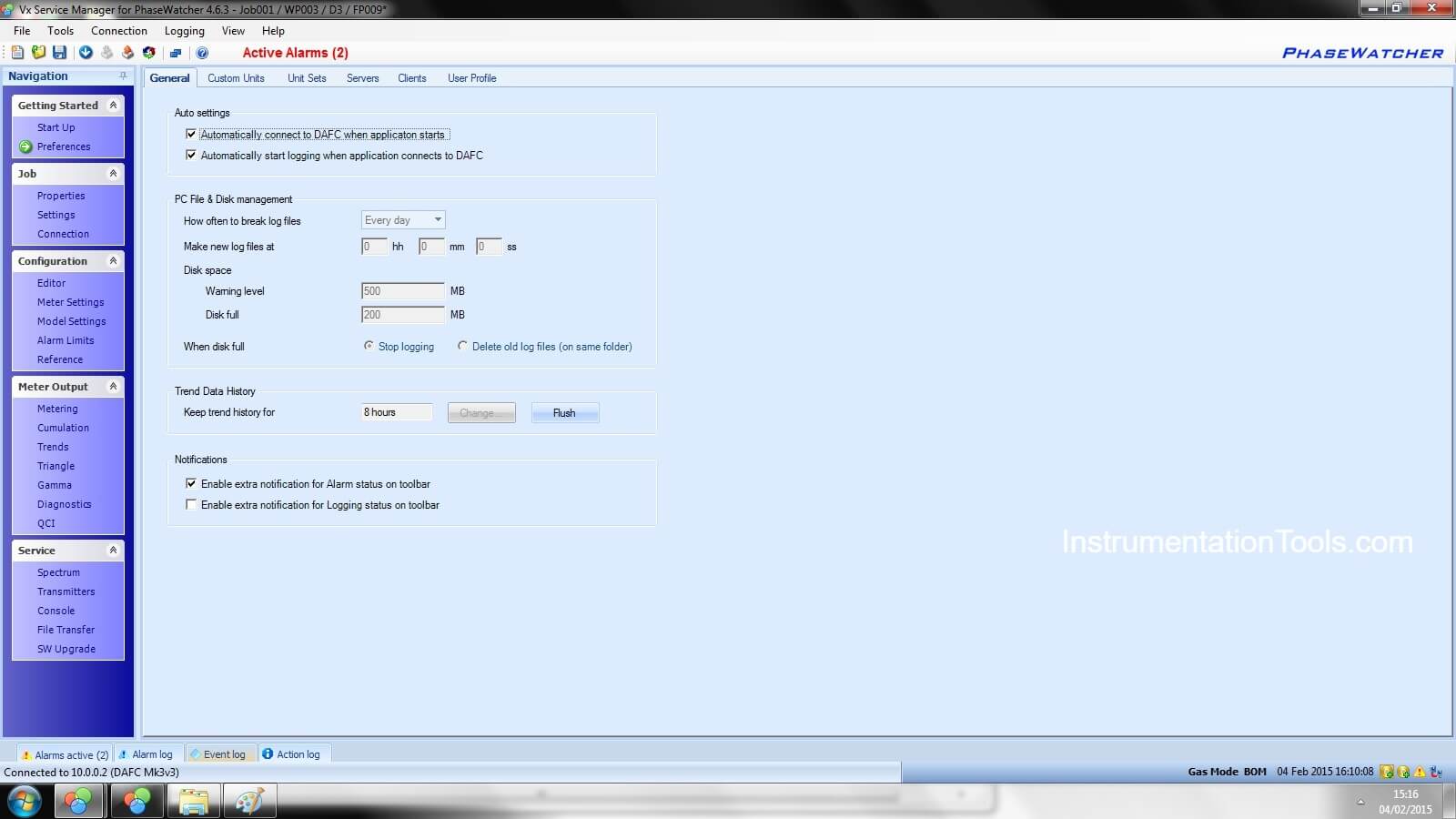
Task: Click first gold coin status bar icon
Action: click(1387, 772)
